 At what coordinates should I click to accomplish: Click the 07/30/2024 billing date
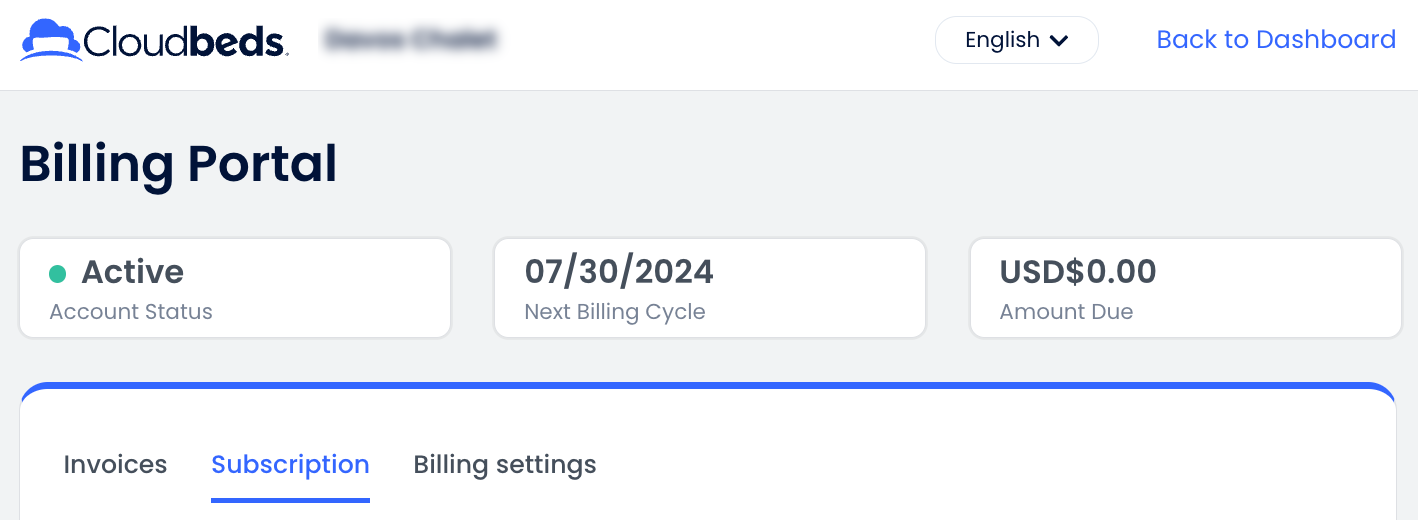coord(619,272)
